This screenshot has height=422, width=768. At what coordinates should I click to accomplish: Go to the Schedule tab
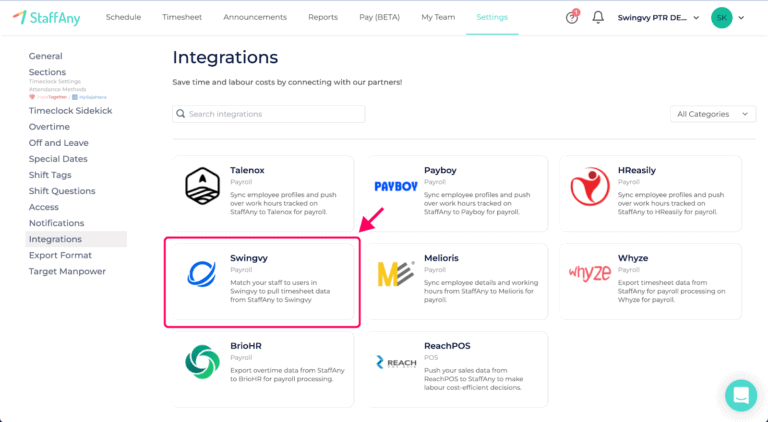[123, 17]
